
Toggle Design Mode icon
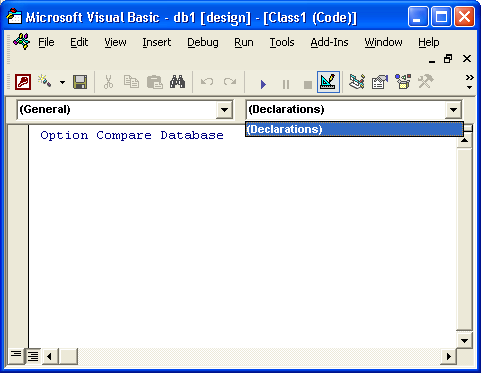coord(328,82)
